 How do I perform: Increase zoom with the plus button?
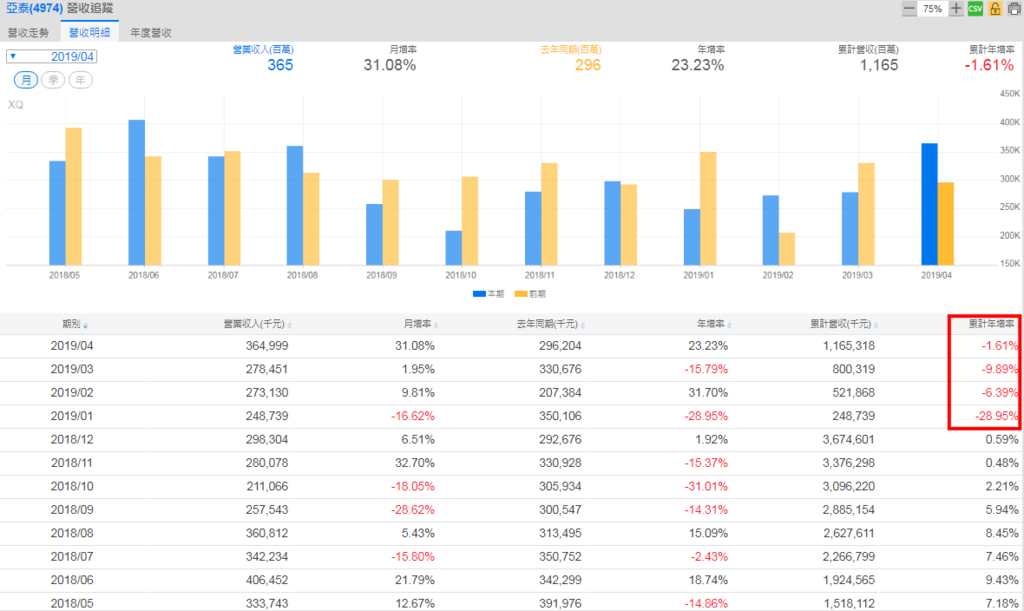pos(956,8)
